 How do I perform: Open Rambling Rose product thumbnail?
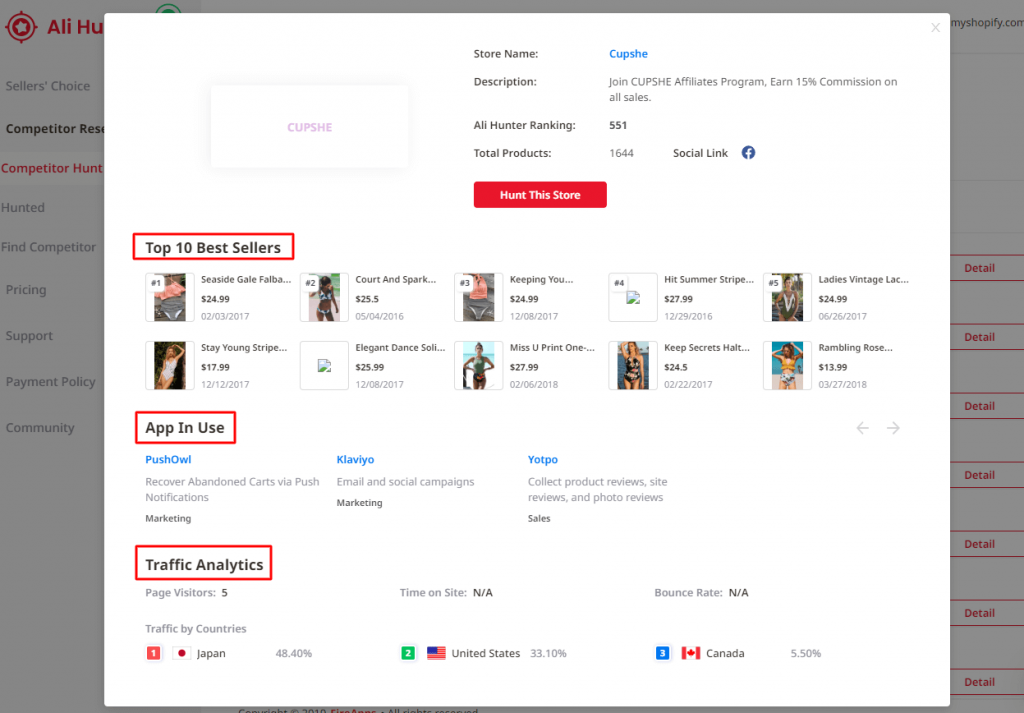[x=788, y=366]
